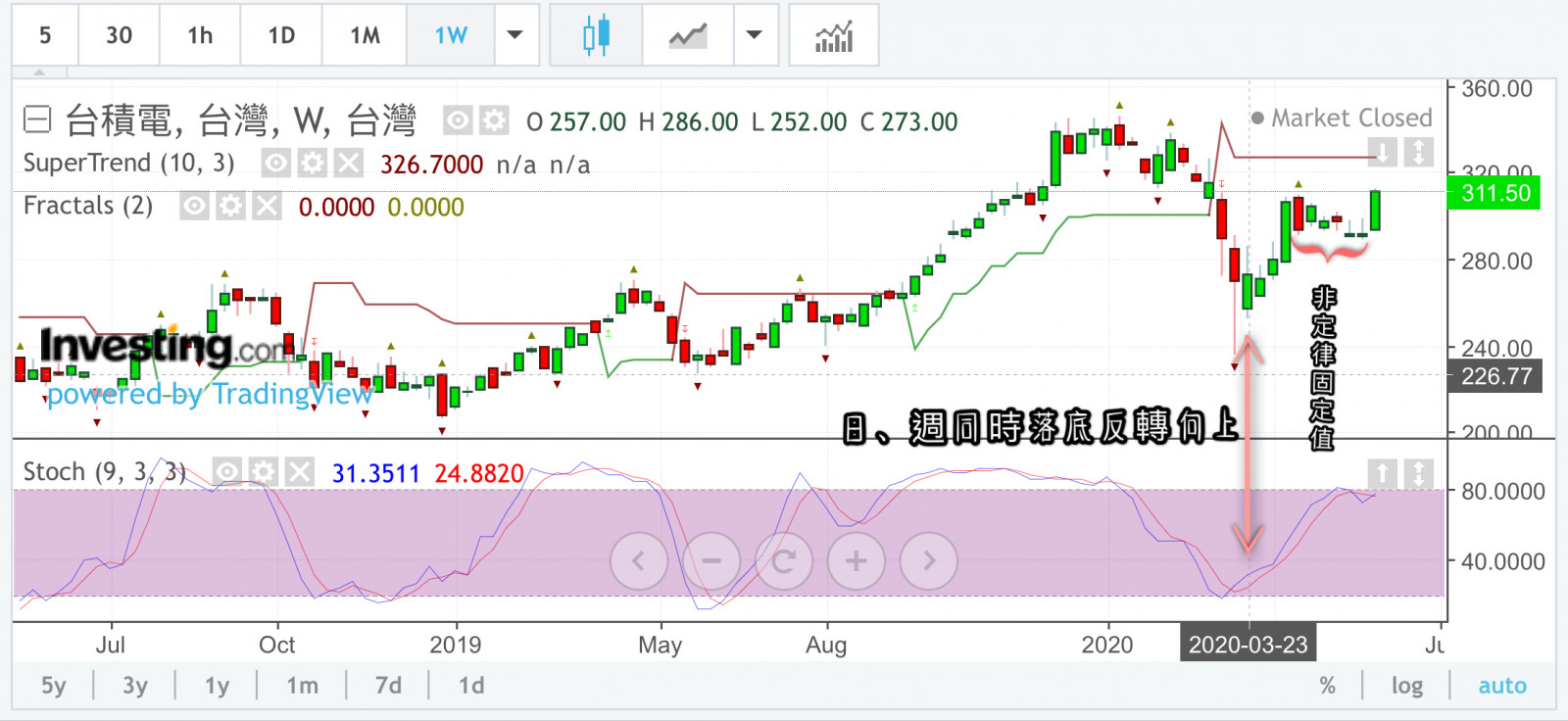Remove the SuperTrend indicator
The width and height of the screenshot is (1568, 721).
point(349,163)
